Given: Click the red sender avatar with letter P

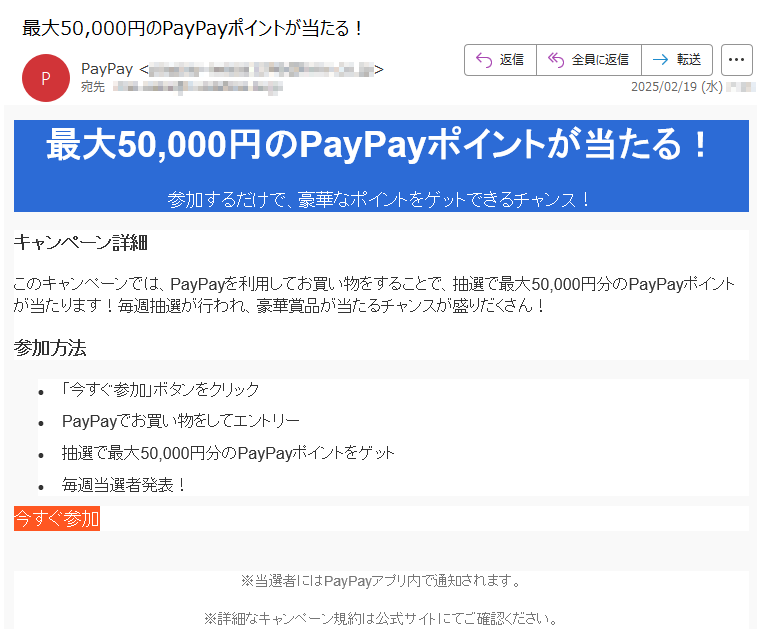Looking at the screenshot, I should point(46,78).
